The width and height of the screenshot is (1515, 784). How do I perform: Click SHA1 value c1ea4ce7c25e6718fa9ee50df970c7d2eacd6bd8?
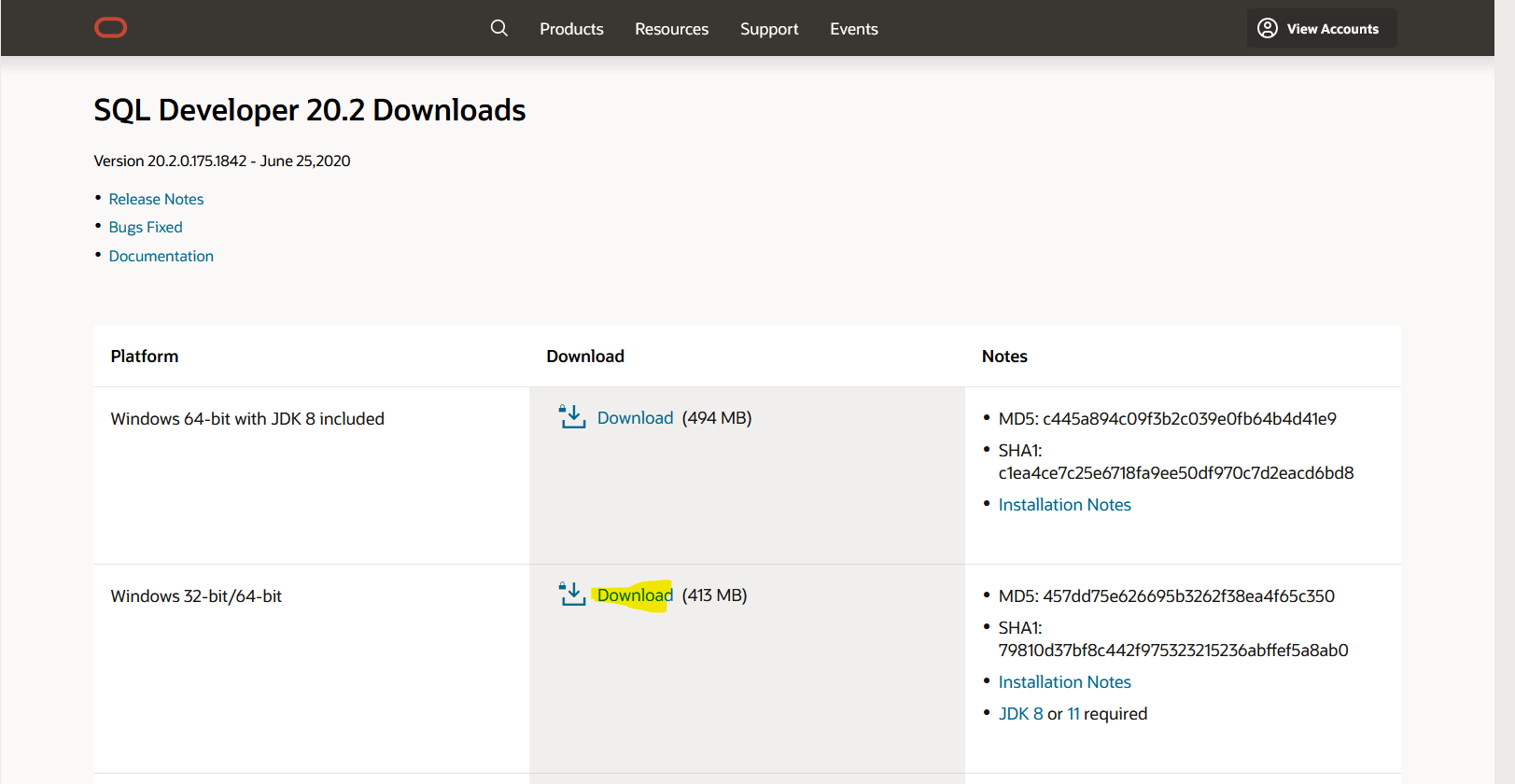[x=1176, y=473]
